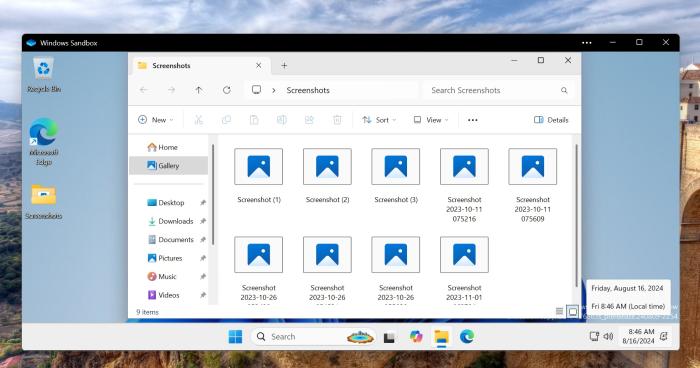Switch to large thumbnails view icon
The image size is (700, 368).
572,311
